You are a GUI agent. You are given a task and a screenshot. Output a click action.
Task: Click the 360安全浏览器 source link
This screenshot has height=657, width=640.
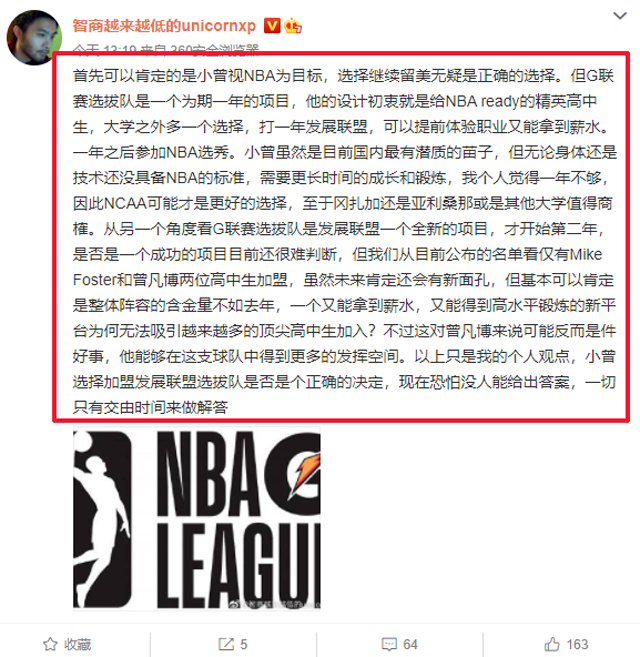coord(215,49)
